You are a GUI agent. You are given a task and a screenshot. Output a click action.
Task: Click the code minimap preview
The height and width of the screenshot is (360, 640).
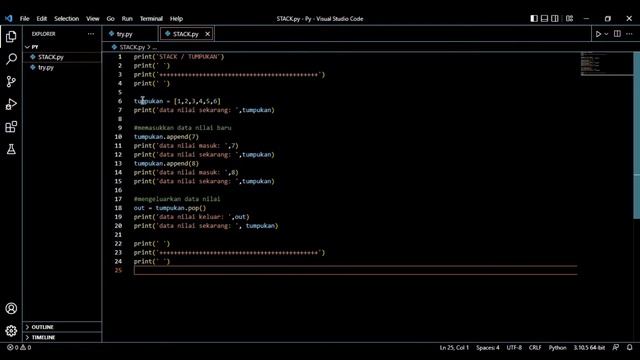tap(606, 64)
